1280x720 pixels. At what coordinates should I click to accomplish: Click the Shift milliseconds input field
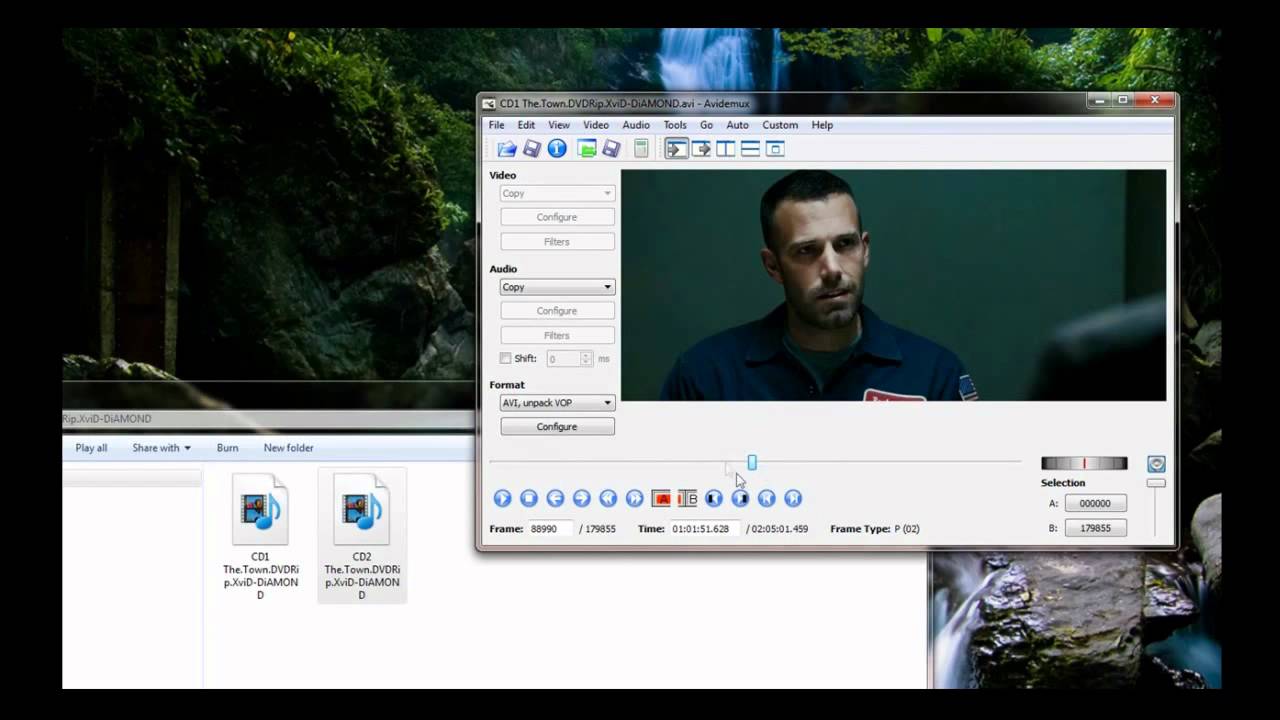(564, 358)
